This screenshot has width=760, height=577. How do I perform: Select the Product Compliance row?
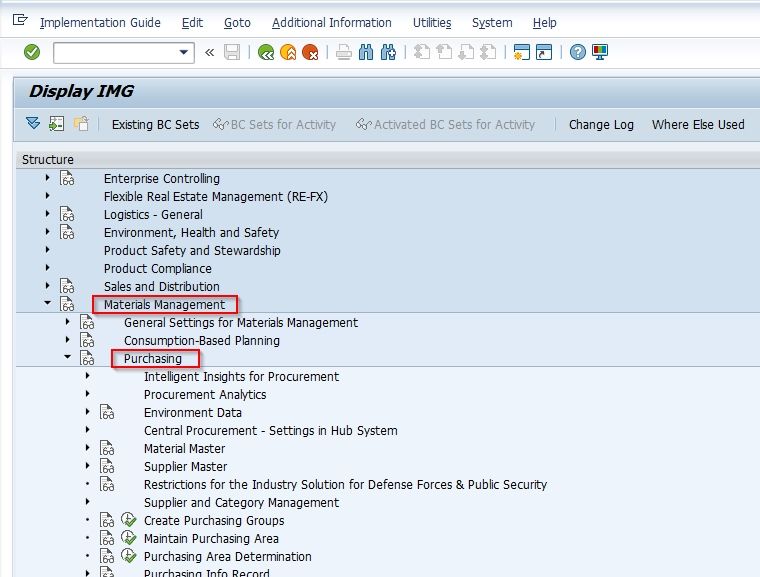pyautogui.click(x=158, y=268)
